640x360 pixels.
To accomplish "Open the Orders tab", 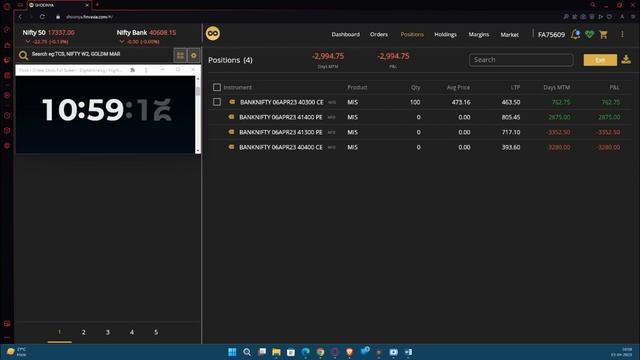I will tap(379, 34).
